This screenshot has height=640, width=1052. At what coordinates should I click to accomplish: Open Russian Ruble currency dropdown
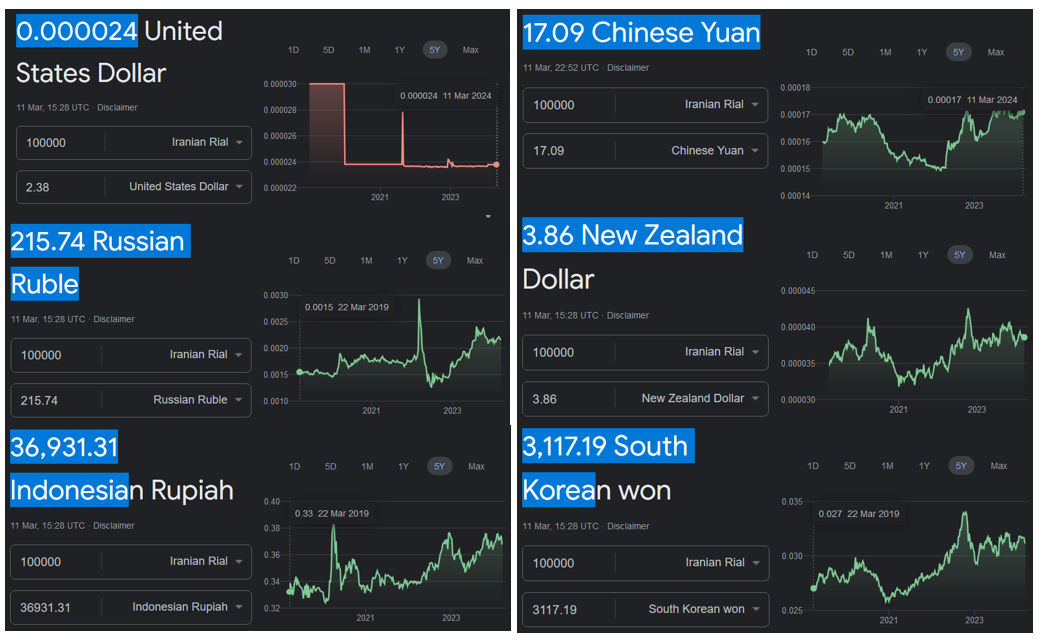[197, 400]
